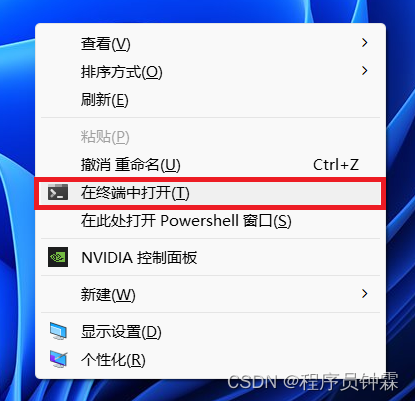Open 显示设置(D) display settings
The width and height of the screenshot is (415, 401).
click(x=210, y=332)
